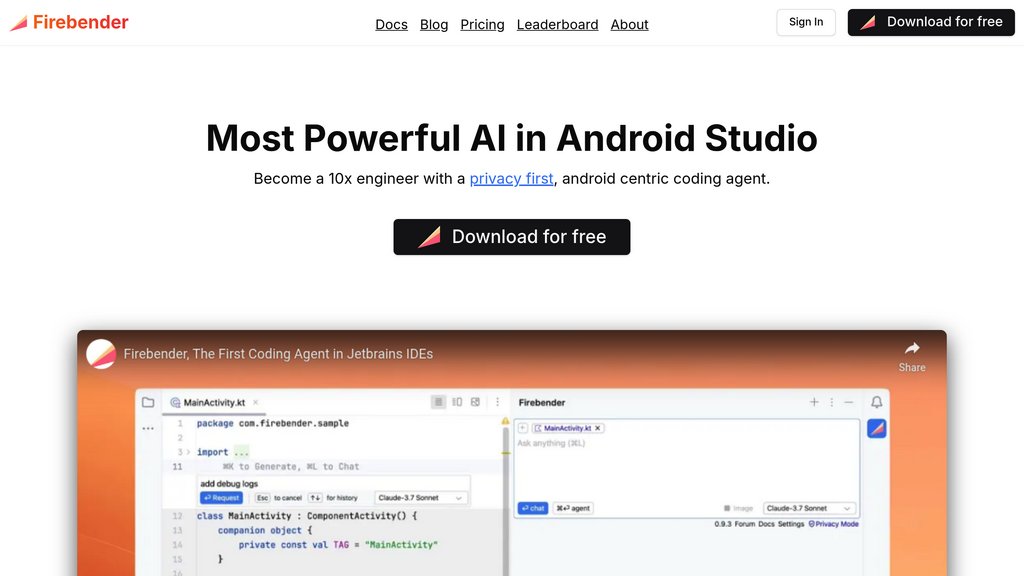Click the yellow warning icon in the editor

click(x=505, y=421)
